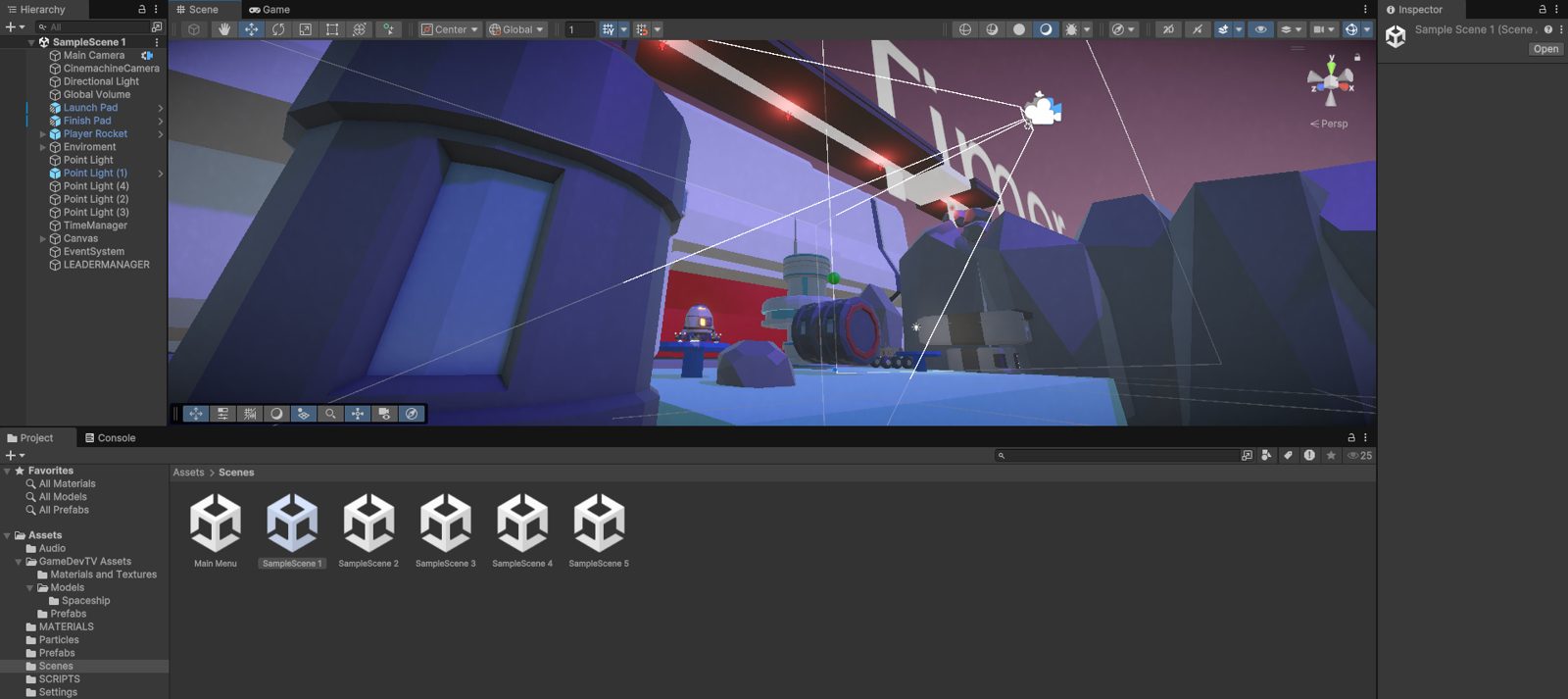Expand Player Rocket in Hierarchy
Viewport: 1568px width, 699px height.
pos(42,134)
